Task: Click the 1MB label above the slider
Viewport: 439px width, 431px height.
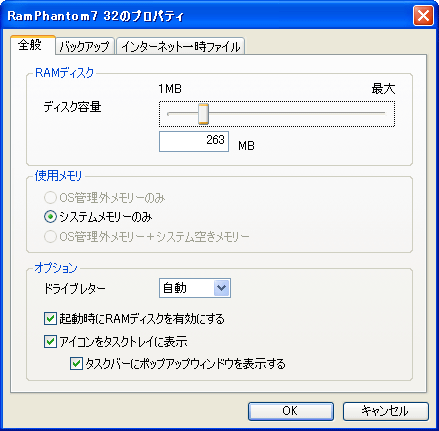Action: point(170,89)
